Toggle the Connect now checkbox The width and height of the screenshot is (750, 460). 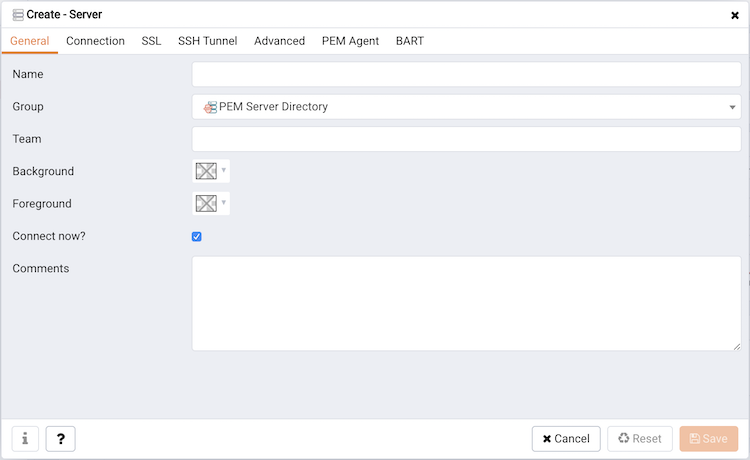(197, 237)
